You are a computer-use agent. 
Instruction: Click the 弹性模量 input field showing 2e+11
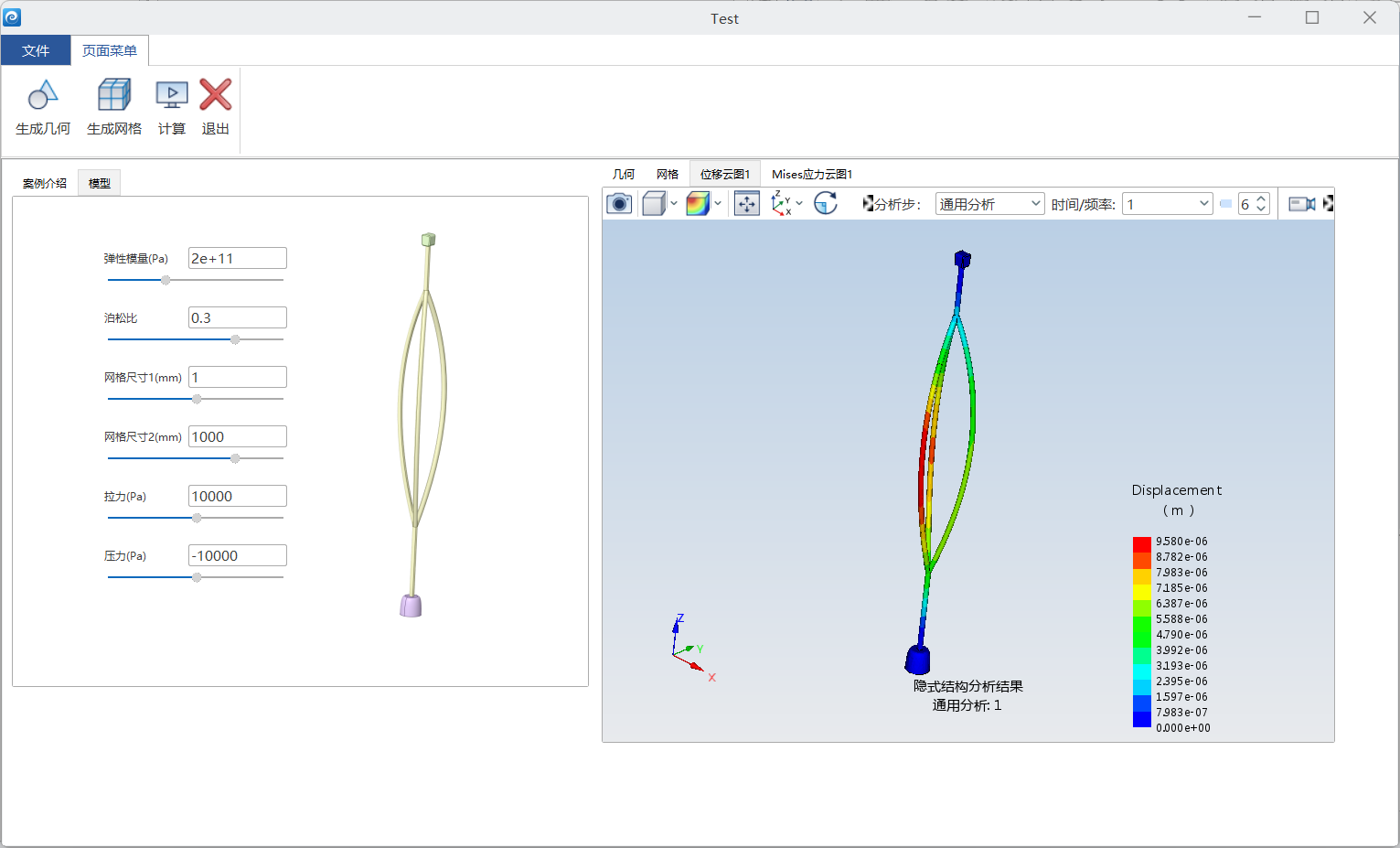pyautogui.click(x=238, y=258)
